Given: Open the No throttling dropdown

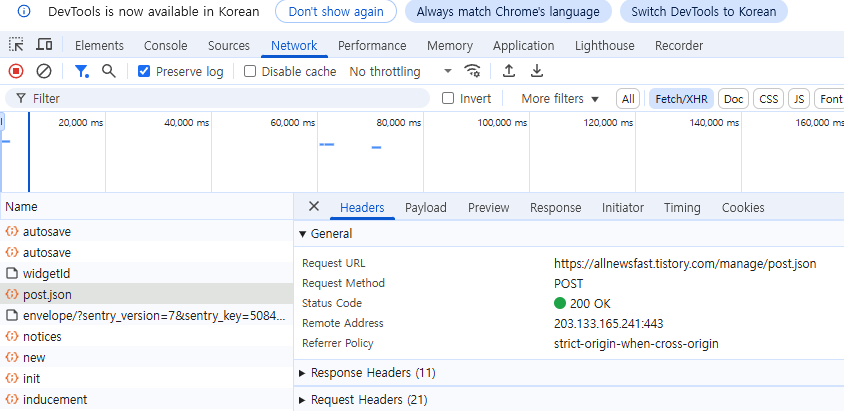Looking at the screenshot, I should click(400, 71).
